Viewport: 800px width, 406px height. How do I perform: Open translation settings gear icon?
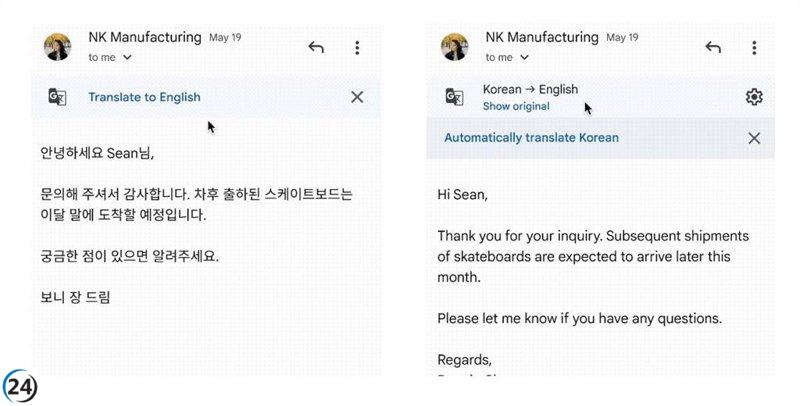[754, 97]
